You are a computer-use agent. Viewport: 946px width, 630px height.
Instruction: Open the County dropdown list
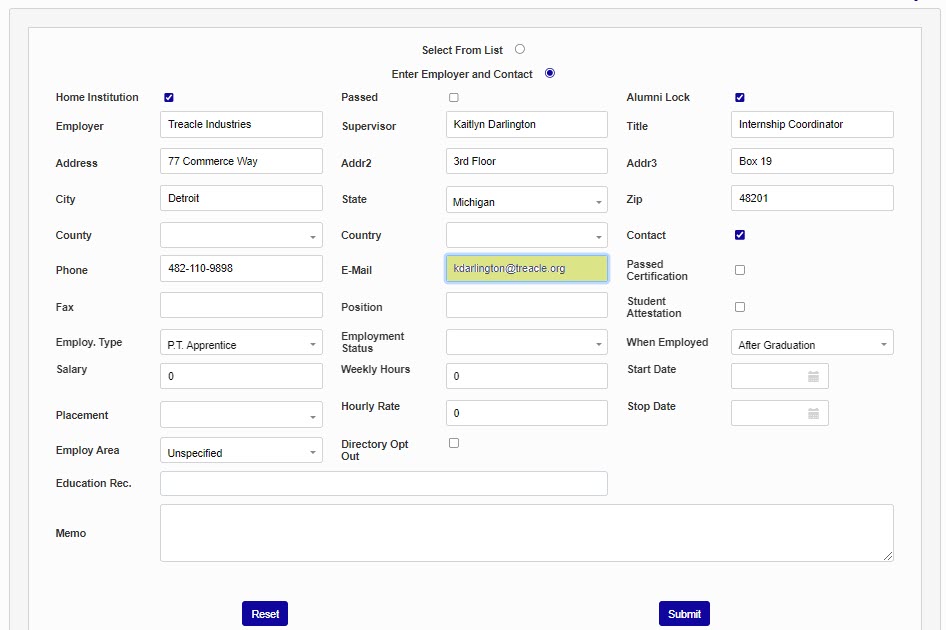(x=241, y=236)
